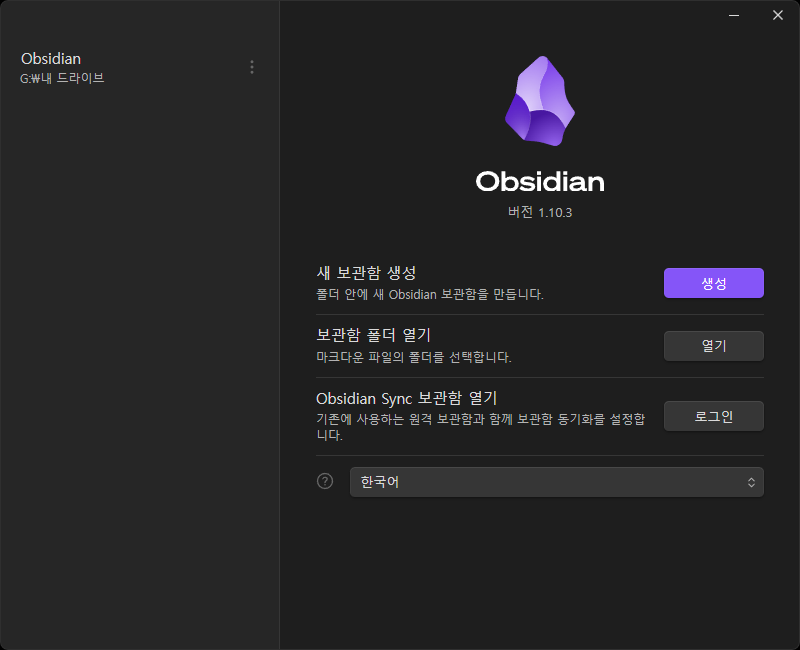This screenshot has height=650, width=800.
Task: Click the 보관함 폴더 열기 heading
Action: coord(373,335)
